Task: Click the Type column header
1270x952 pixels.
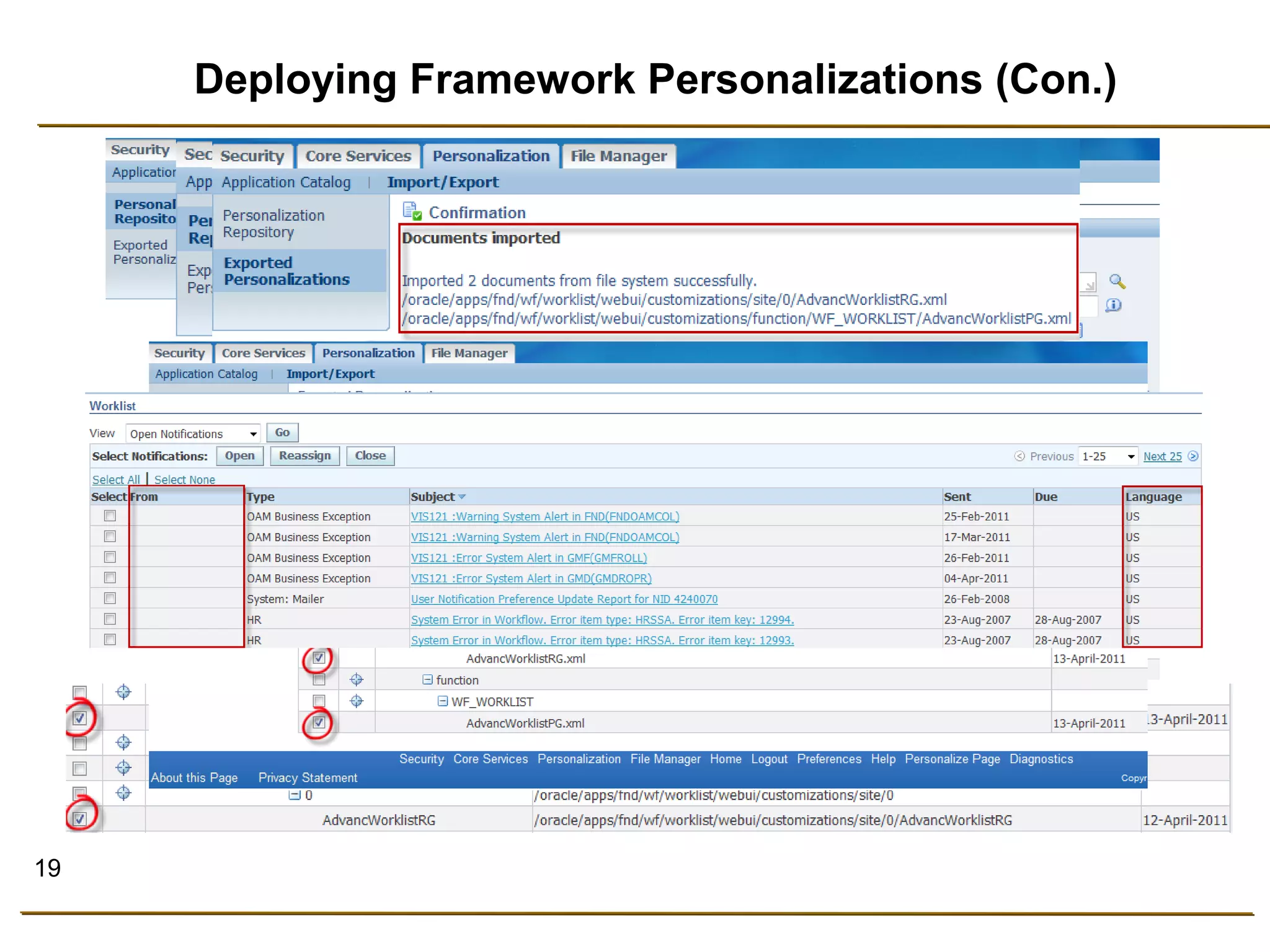Action: click(x=260, y=497)
